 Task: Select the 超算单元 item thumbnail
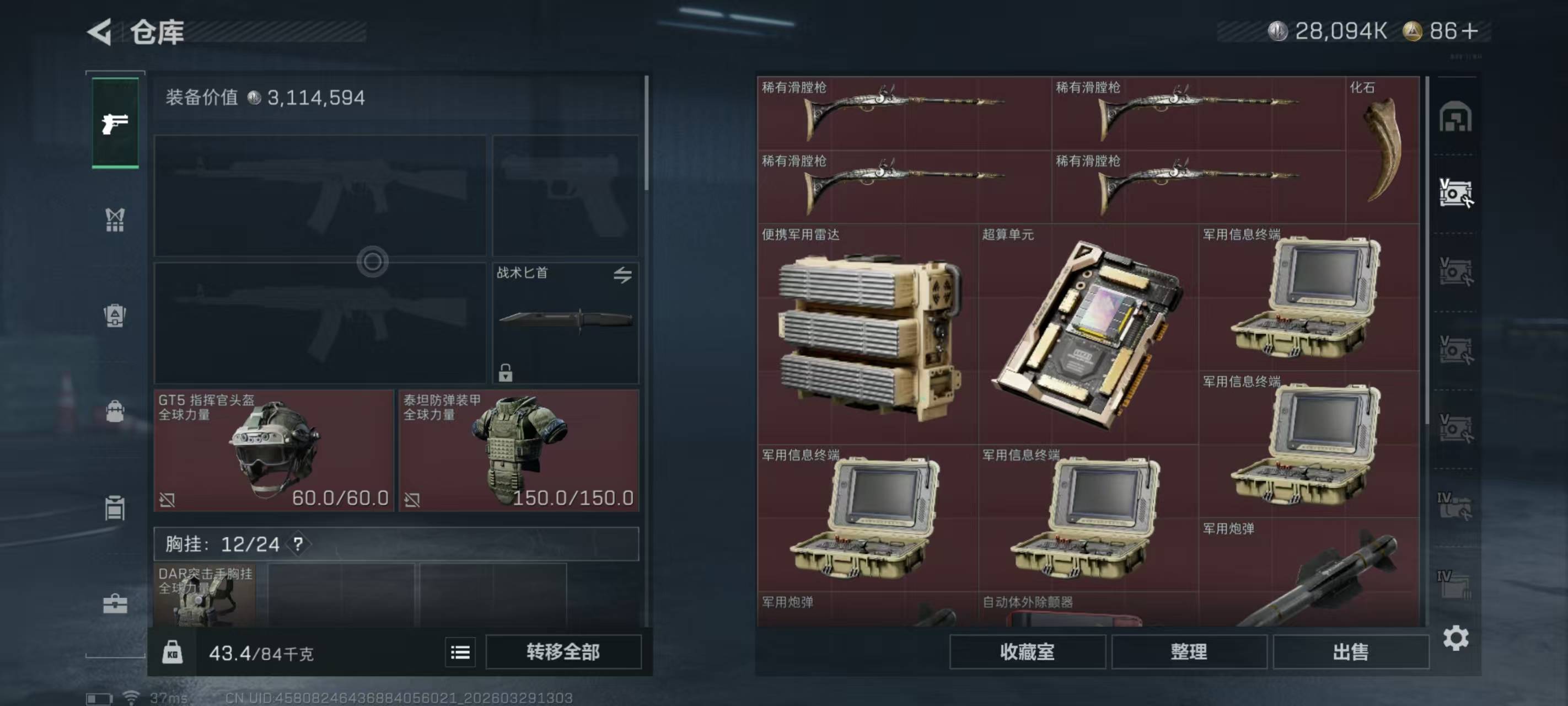pos(1088,334)
